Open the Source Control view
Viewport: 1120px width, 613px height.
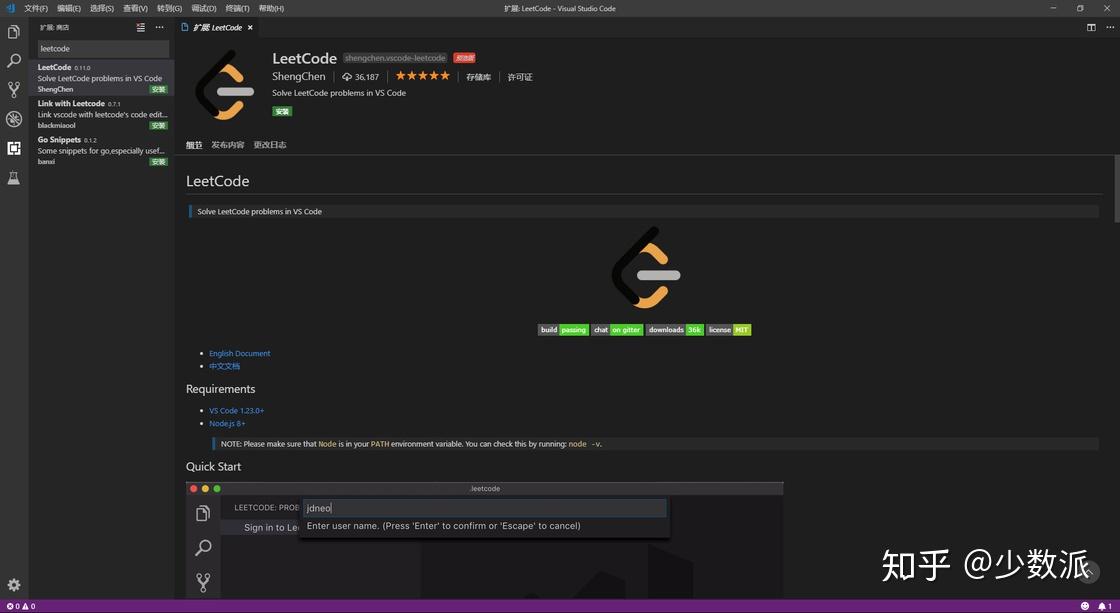(x=14, y=89)
